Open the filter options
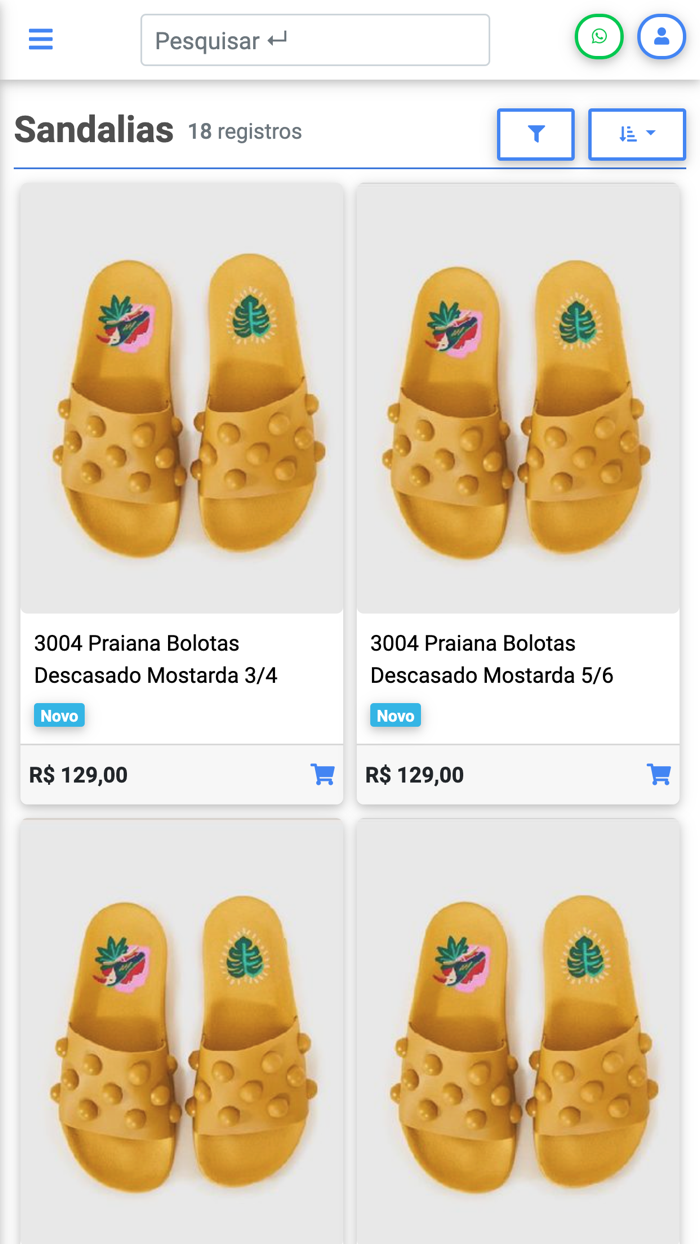700x1244 pixels. coord(536,134)
